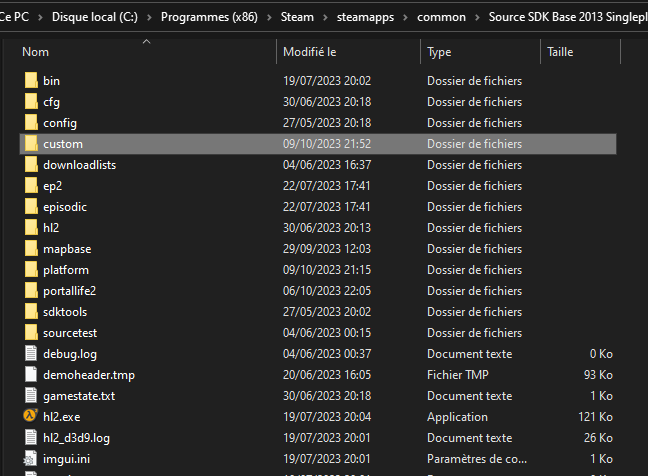This screenshot has width=648, height=476.
Task: Select the debug.log text file icon
Action: 29,354
